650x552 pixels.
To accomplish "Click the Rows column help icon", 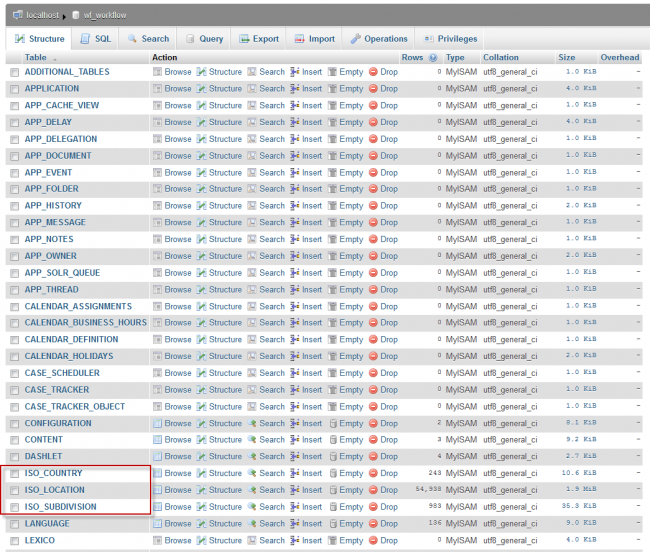I will click(433, 57).
